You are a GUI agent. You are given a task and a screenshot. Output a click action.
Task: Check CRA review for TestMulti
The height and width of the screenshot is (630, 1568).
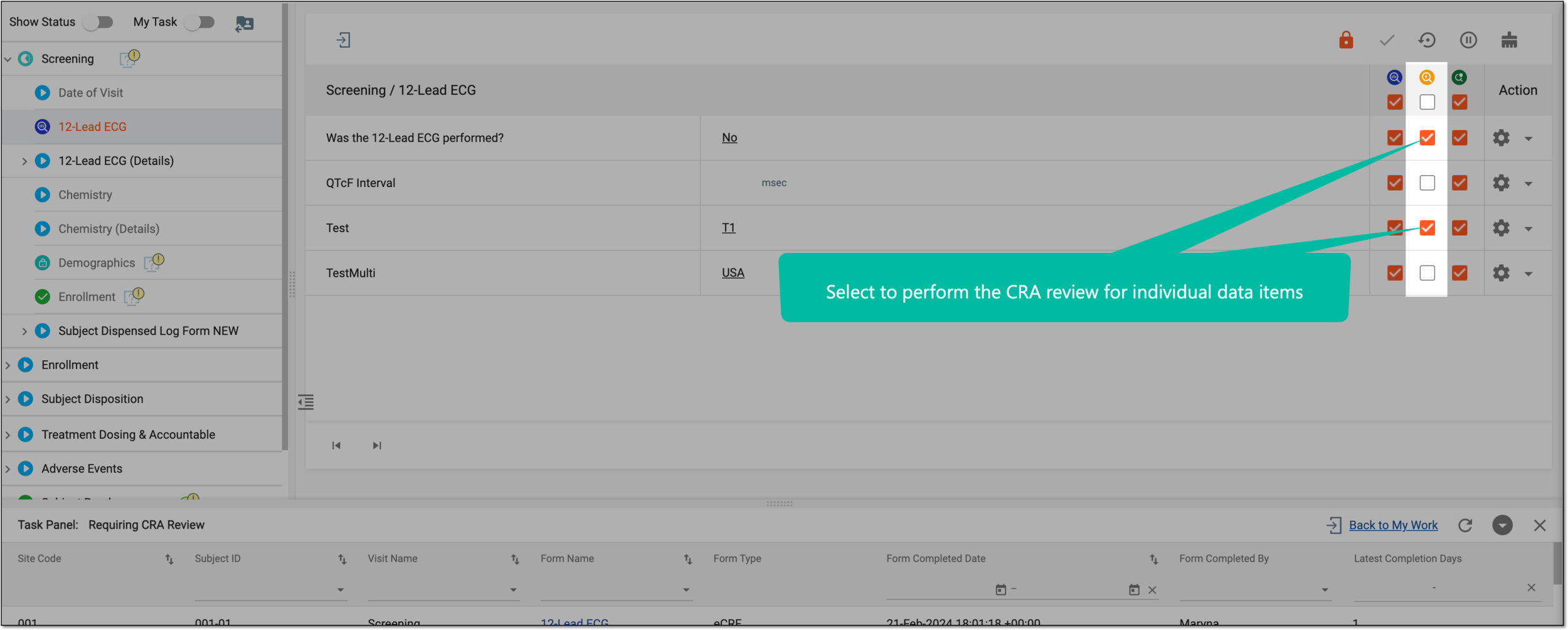(1427, 273)
